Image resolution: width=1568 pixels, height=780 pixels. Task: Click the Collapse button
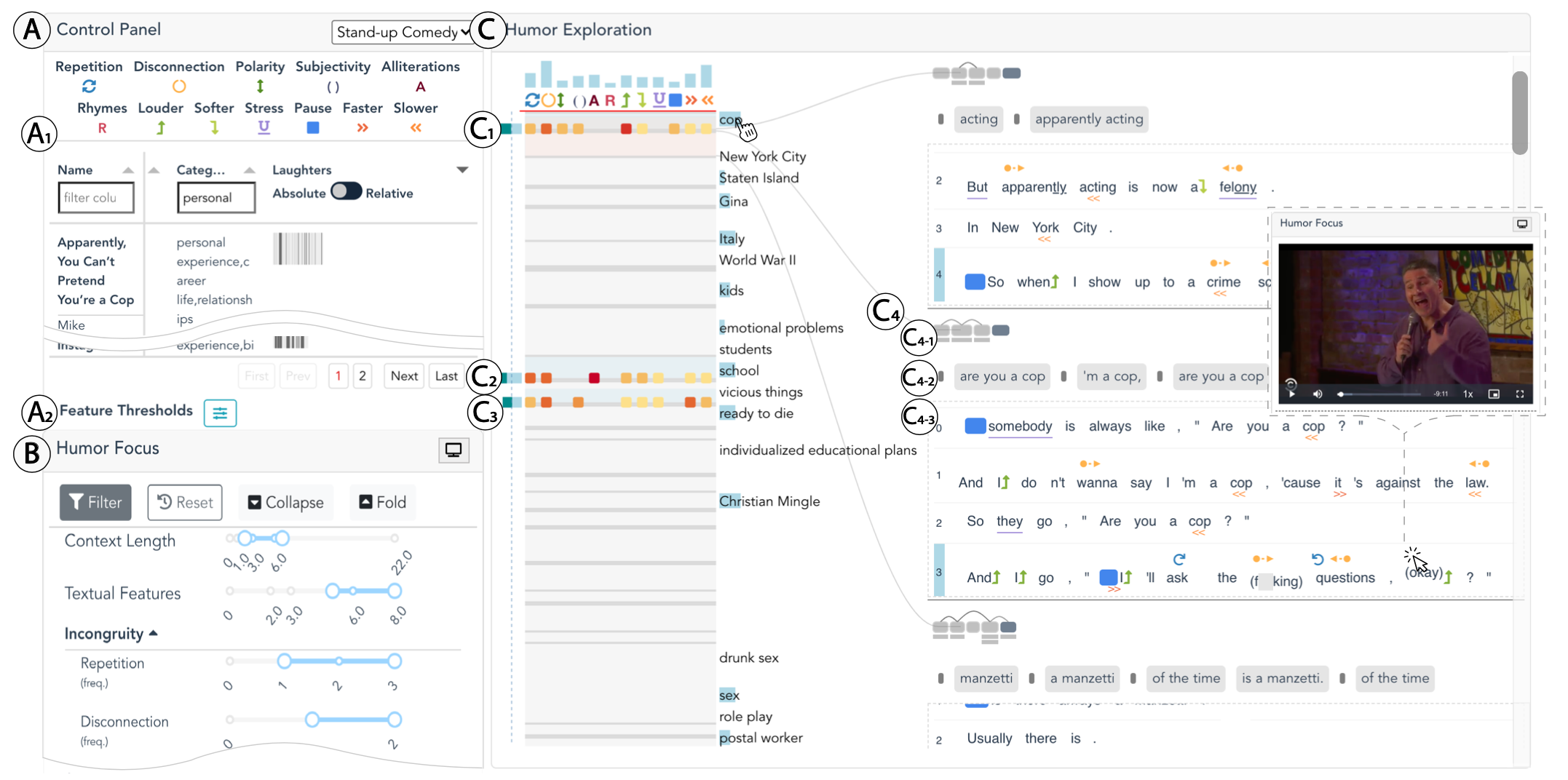click(286, 503)
